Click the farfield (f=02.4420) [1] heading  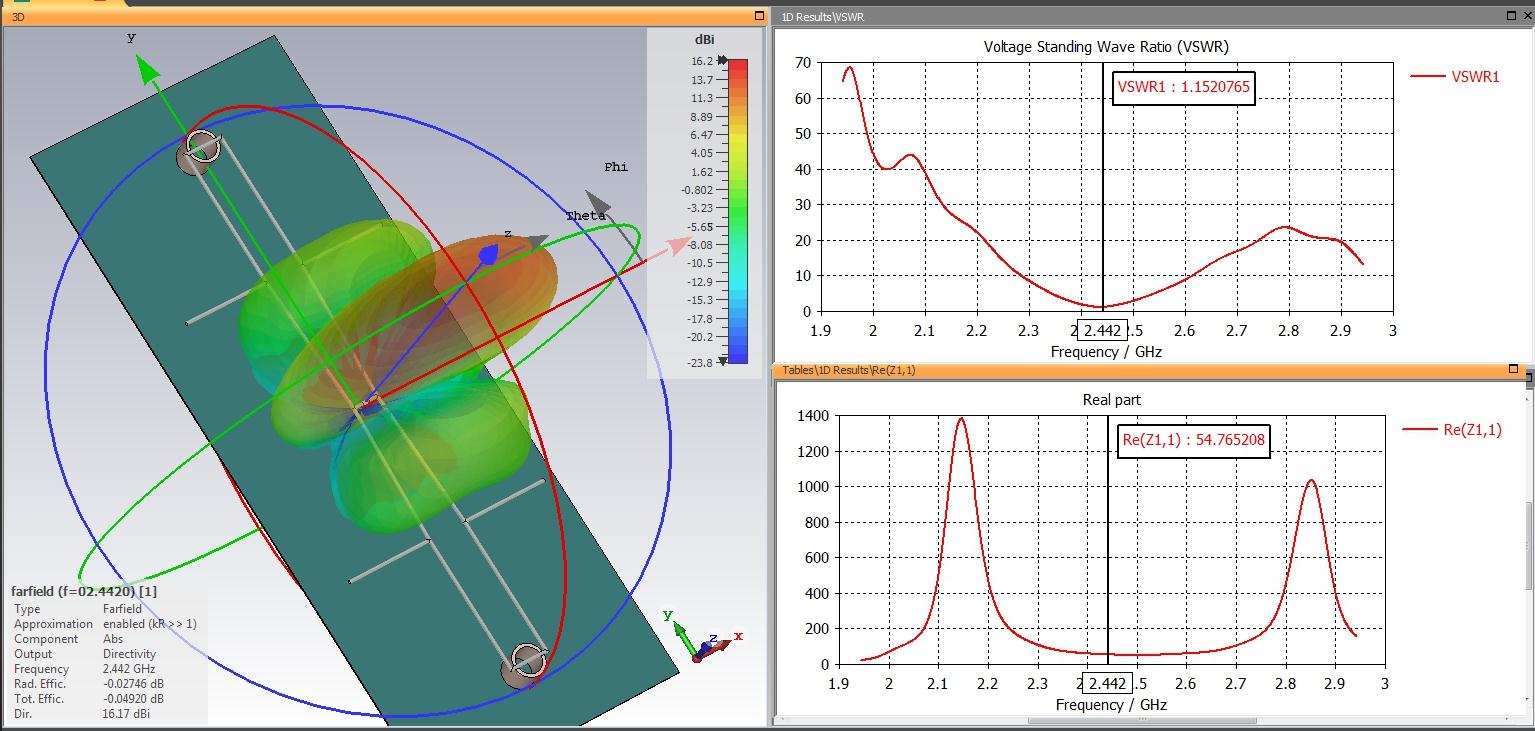tap(84, 591)
